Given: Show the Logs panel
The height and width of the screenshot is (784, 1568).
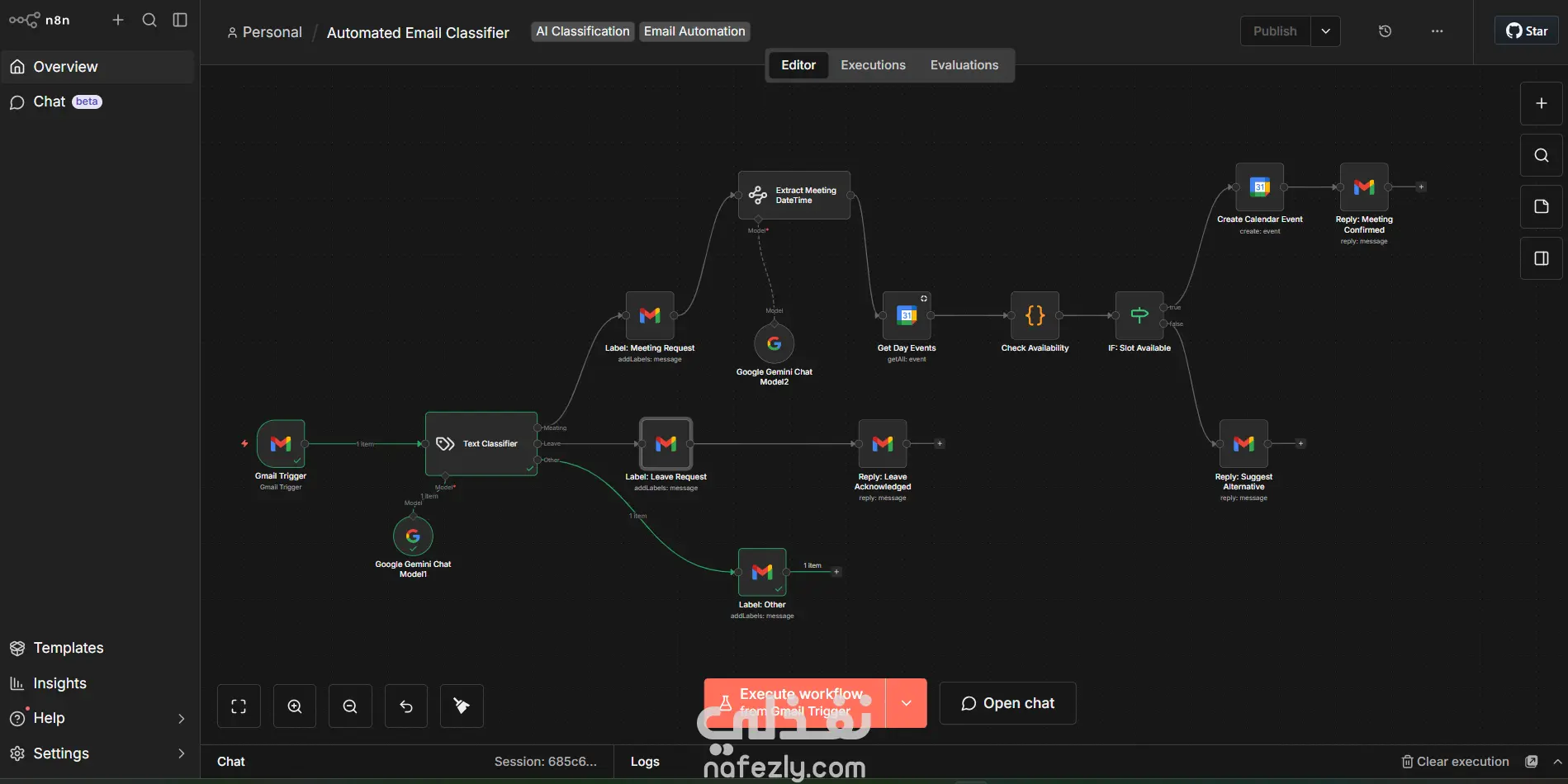Looking at the screenshot, I should 645,762.
